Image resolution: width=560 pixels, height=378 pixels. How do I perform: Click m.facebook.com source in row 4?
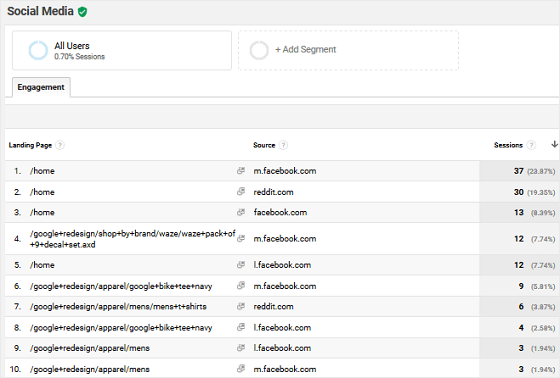(285, 238)
